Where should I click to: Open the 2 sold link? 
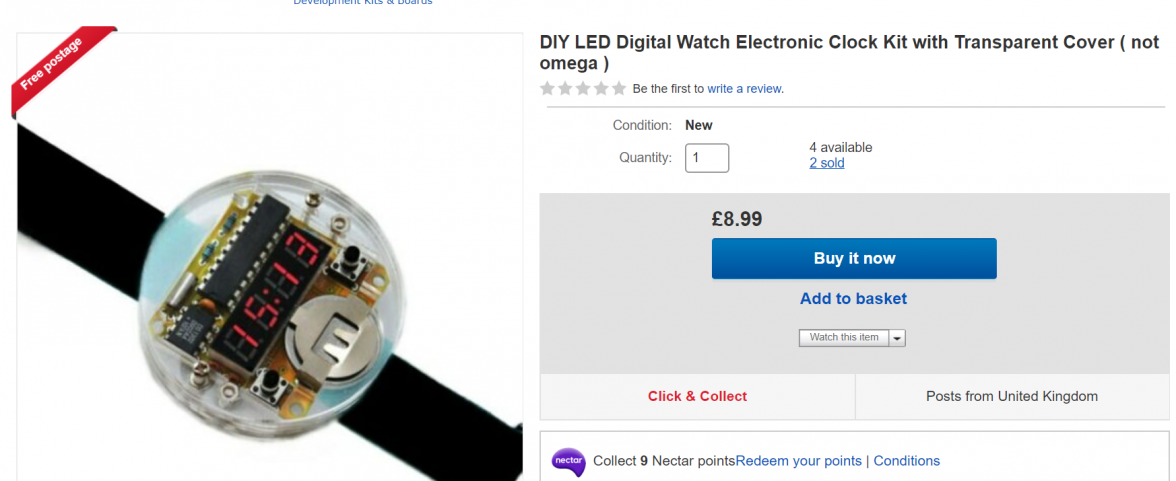[x=826, y=163]
